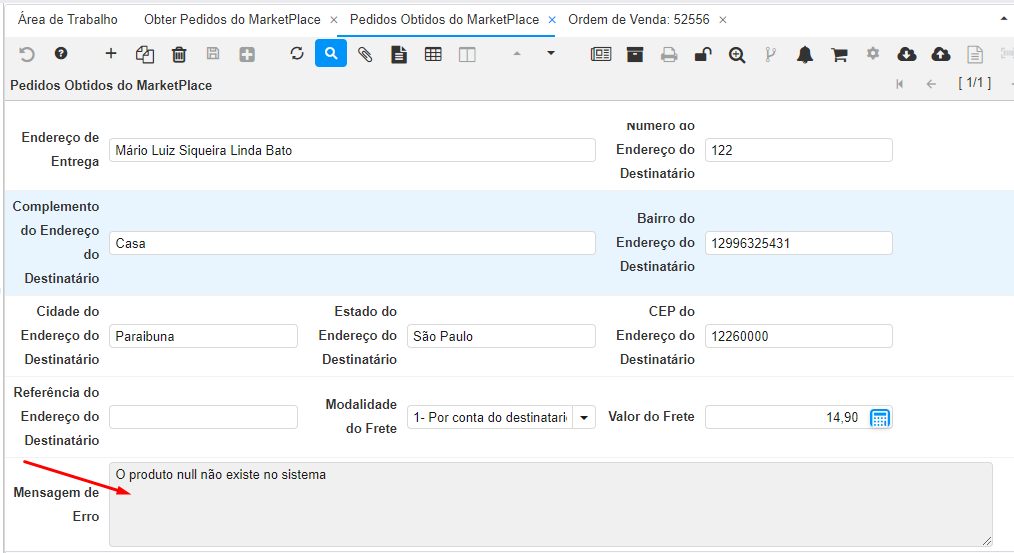Screen dimensions: 1014x553
Task: Open the Ordem de Venda: 52556 tab
Action: 638,19
